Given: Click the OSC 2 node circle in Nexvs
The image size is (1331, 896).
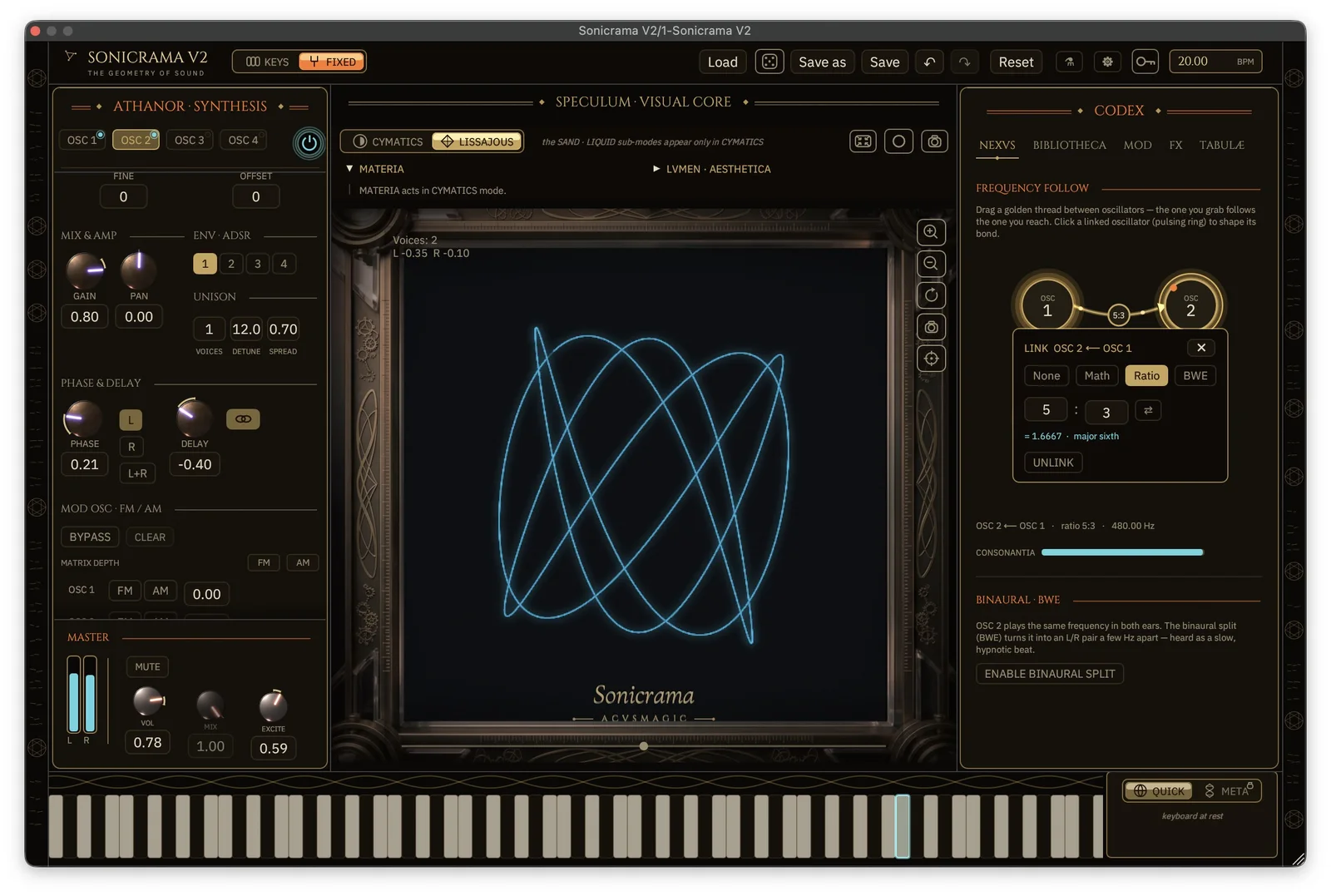Looking at the screenshot, I should tap(1190, 305).
